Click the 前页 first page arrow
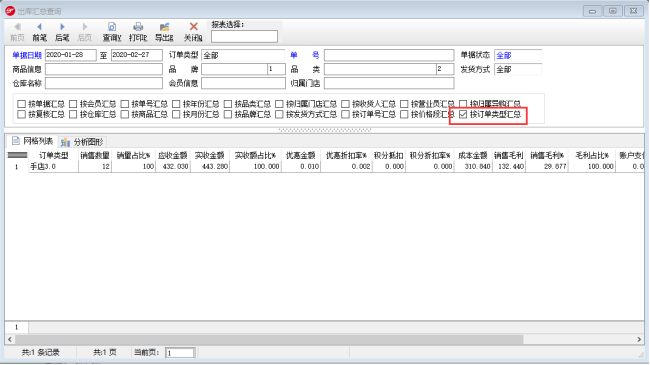The width and height of the screenshot is (650, 365). coord(17,32)
